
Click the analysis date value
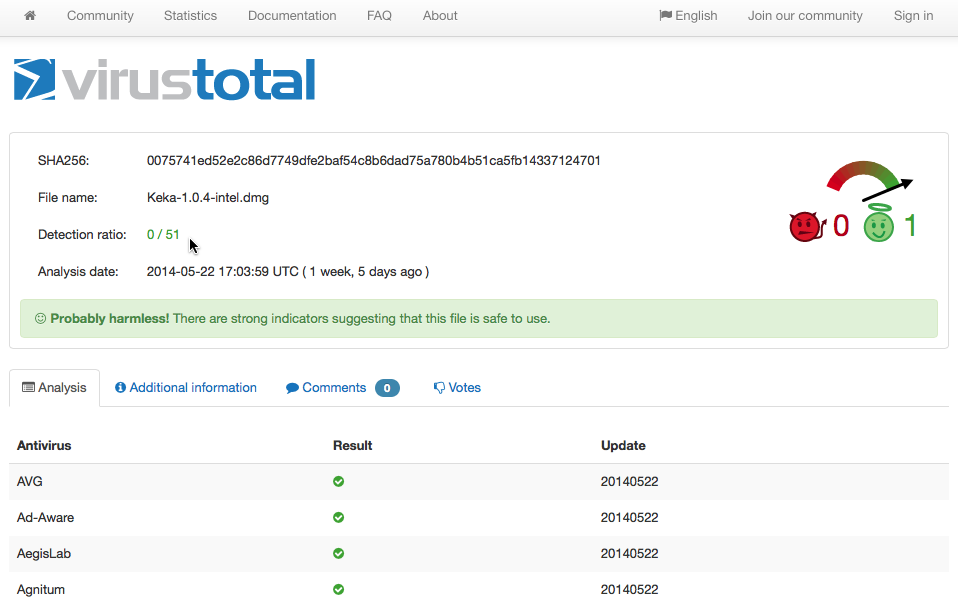[x=288, y=272]
